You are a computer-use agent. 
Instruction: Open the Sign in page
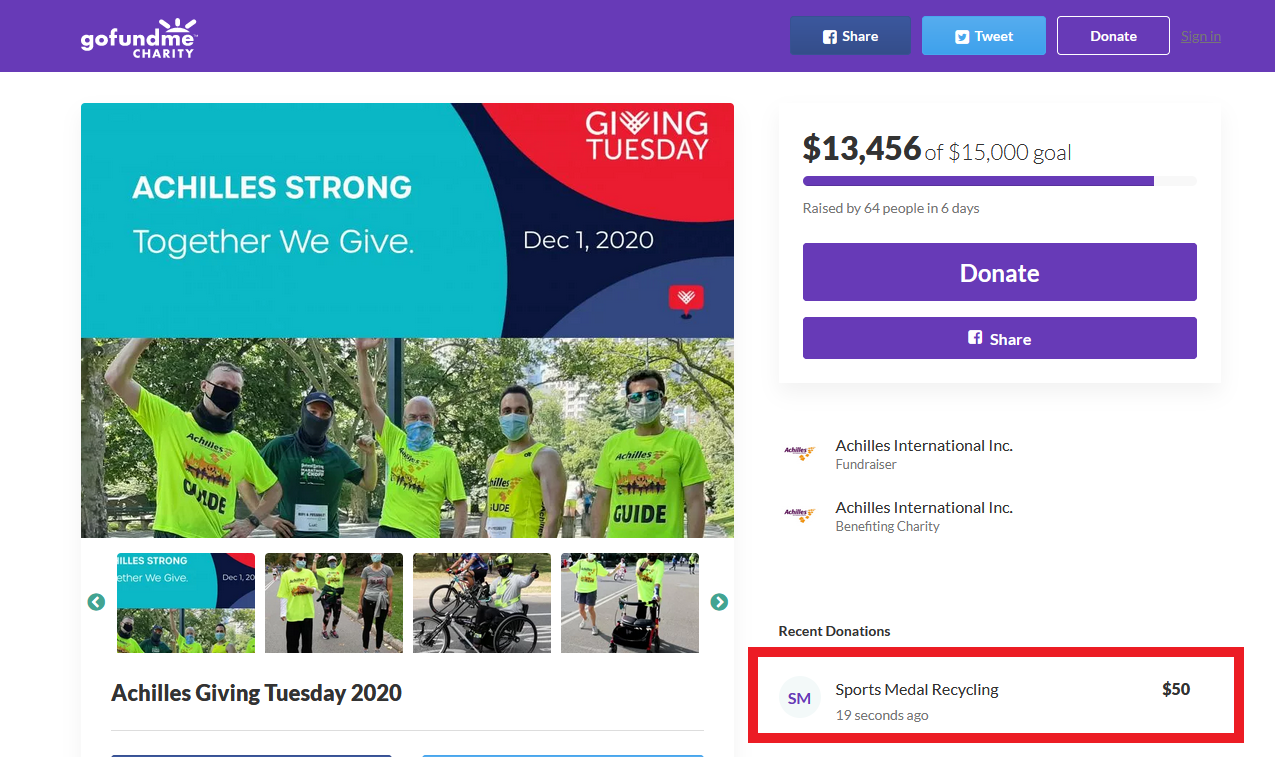pos(1200,35)
